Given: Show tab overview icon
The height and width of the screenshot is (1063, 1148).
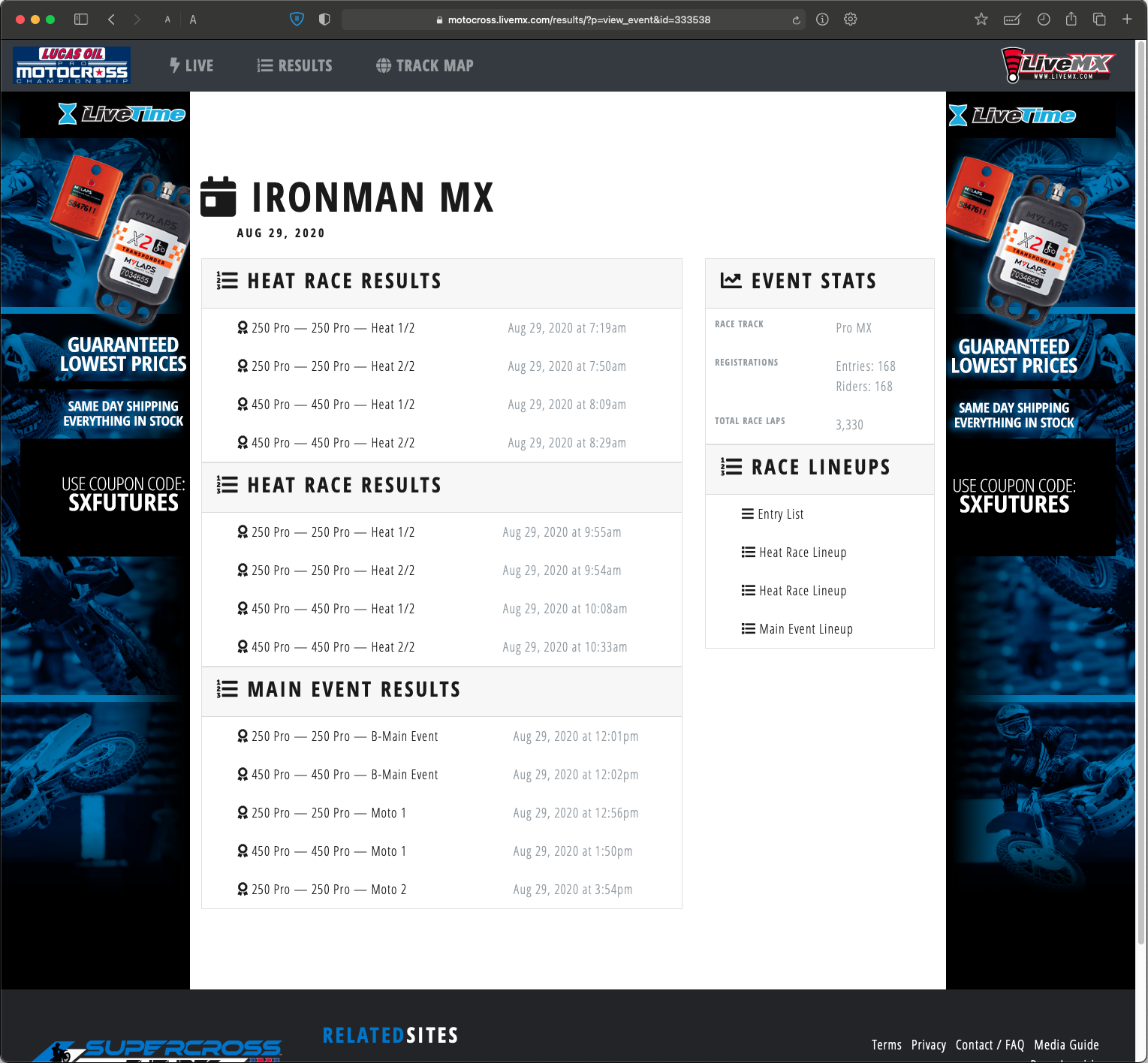Looking at the screenshot, I should pos(1099,20).
